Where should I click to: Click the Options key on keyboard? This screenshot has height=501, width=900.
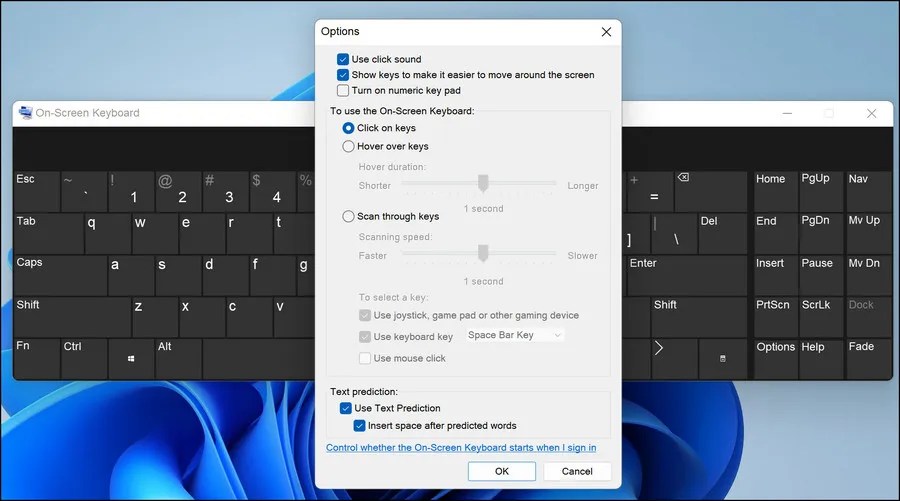tap(775, 359)
